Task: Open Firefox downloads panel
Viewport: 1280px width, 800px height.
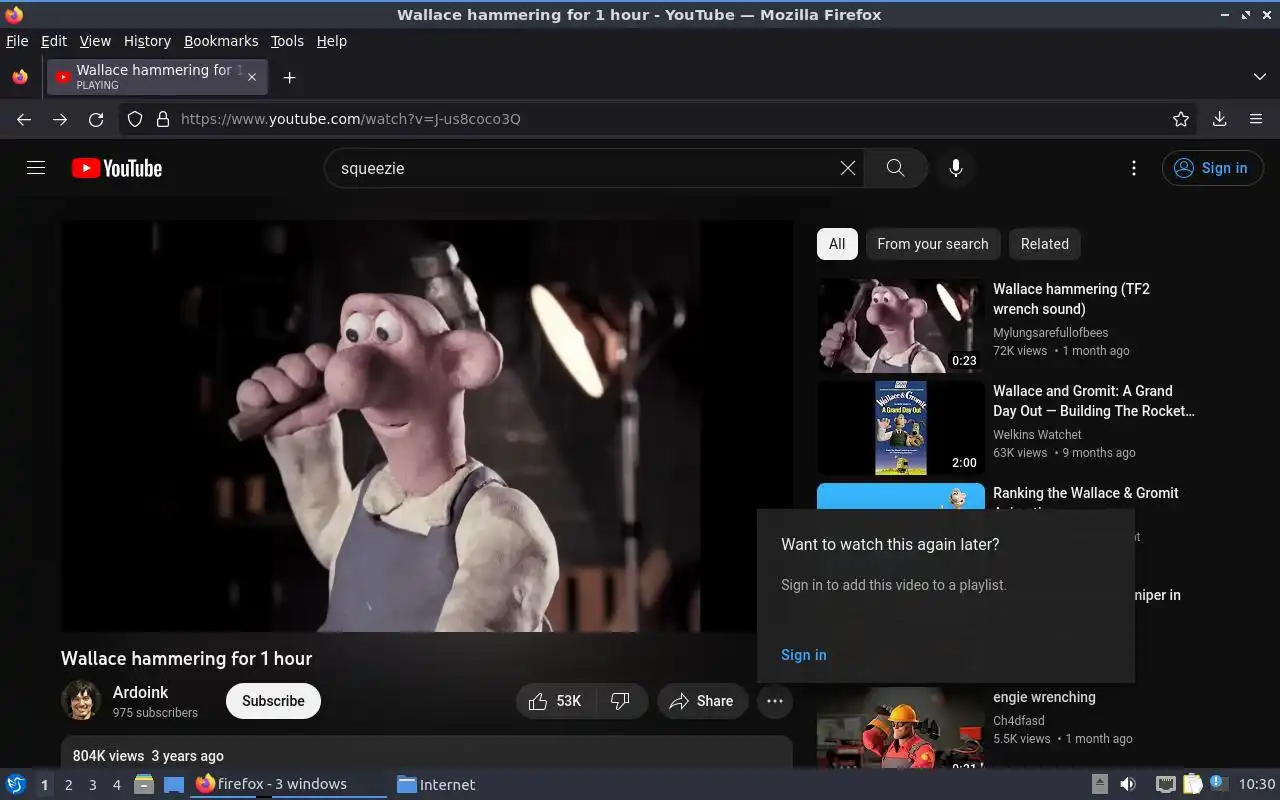Action: (1219, 119)
